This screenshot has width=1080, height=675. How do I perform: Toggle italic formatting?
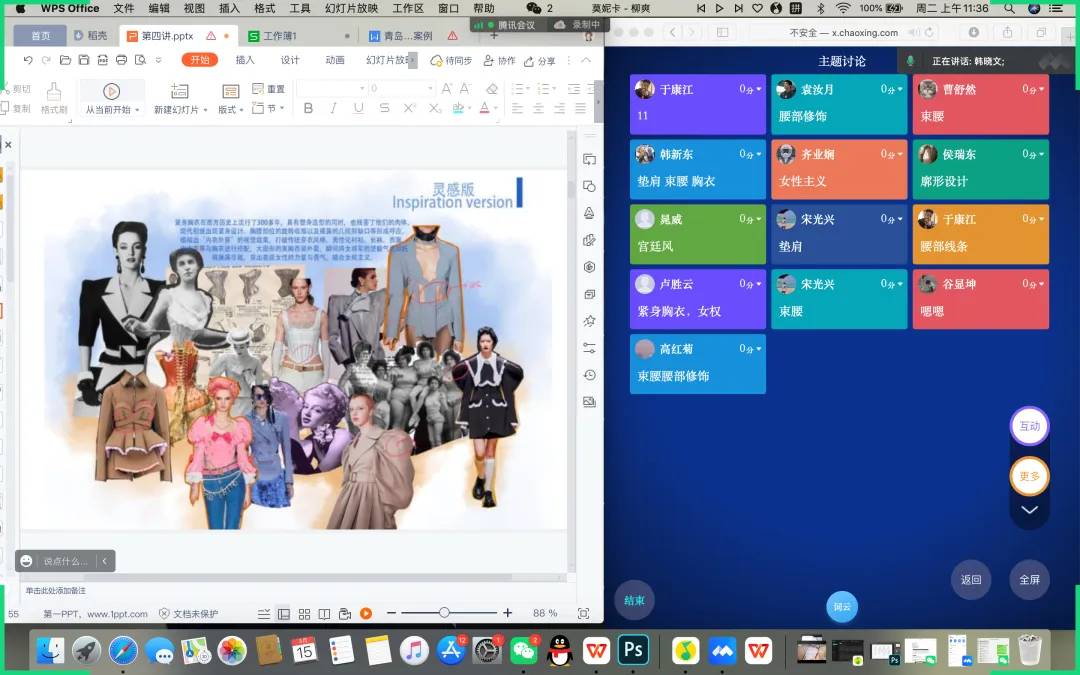[333, 108]
